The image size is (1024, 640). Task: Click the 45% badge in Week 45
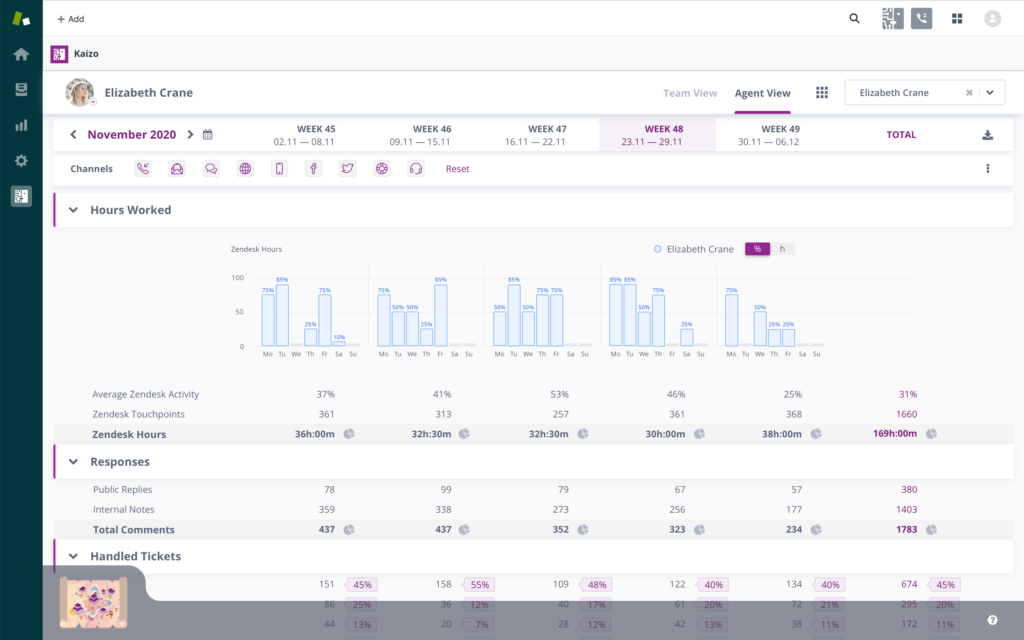pos(362,584)
